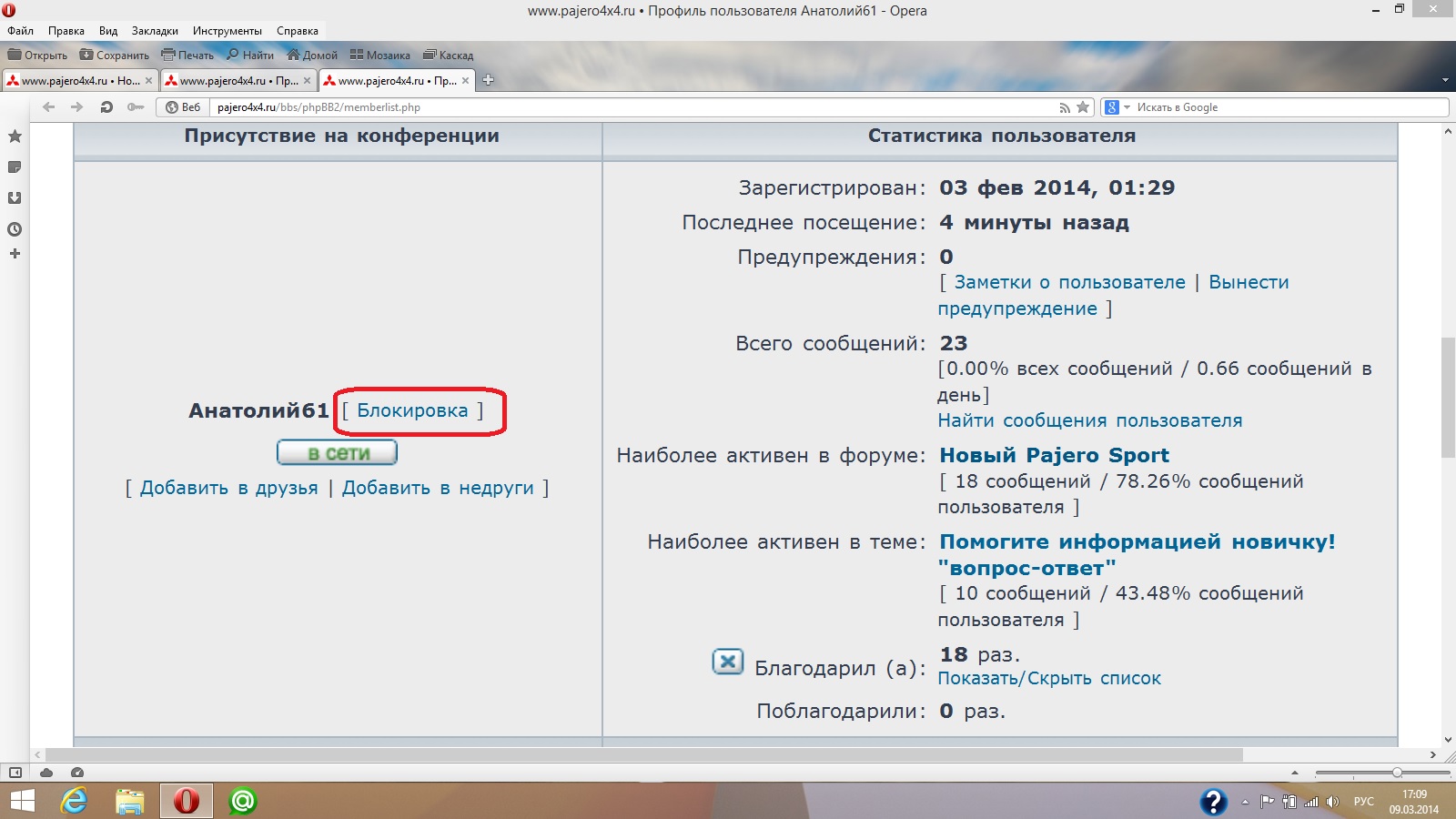The width and height of the screenshot is (1456, 819).
Task: Click the Home (Домой) toolbar button
Action: [x=312, y=56]
